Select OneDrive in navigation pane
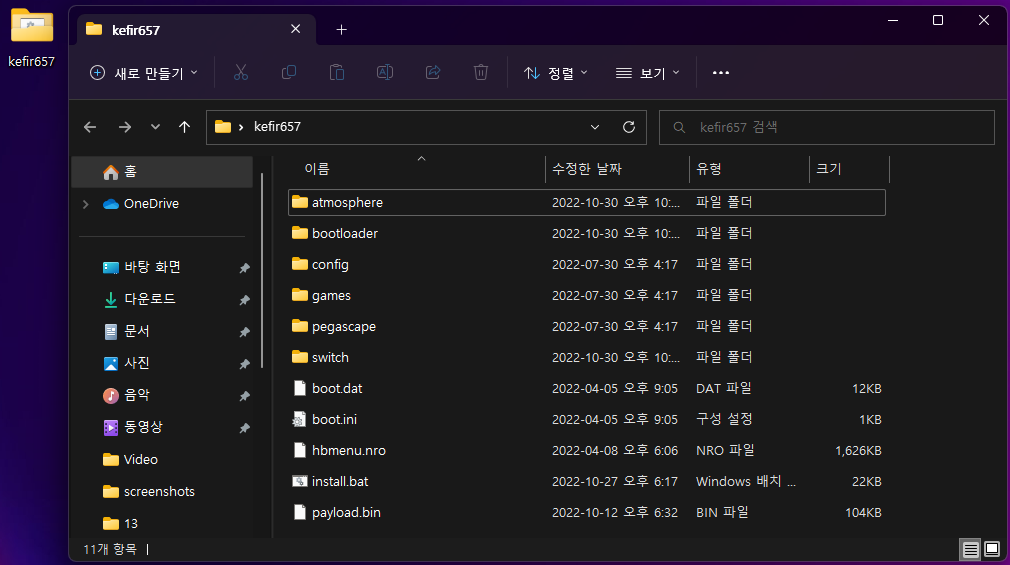Image resolution: width=1010 pixels, height=565 pixels. pyautogui.click(x=162, y=204)
